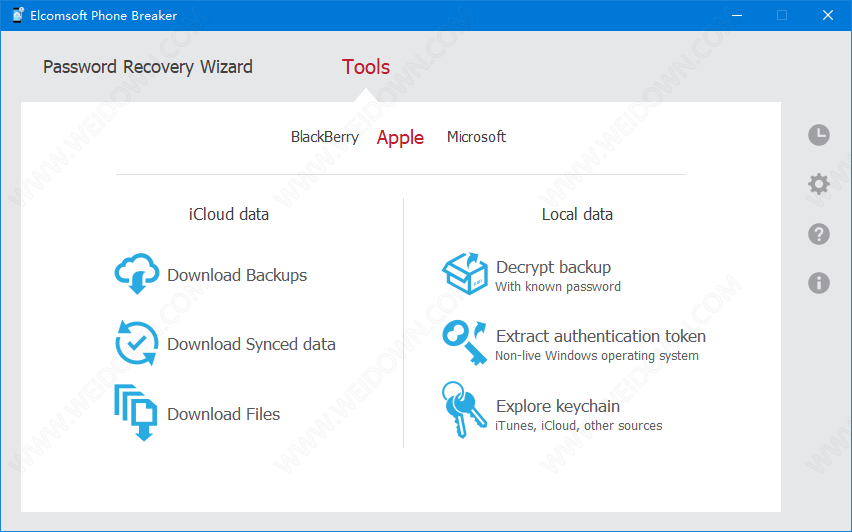Image resolution: width=852 pixels, height=532 pixels.
Task: Switch to the Microsoft section
Action: [477, 137]
